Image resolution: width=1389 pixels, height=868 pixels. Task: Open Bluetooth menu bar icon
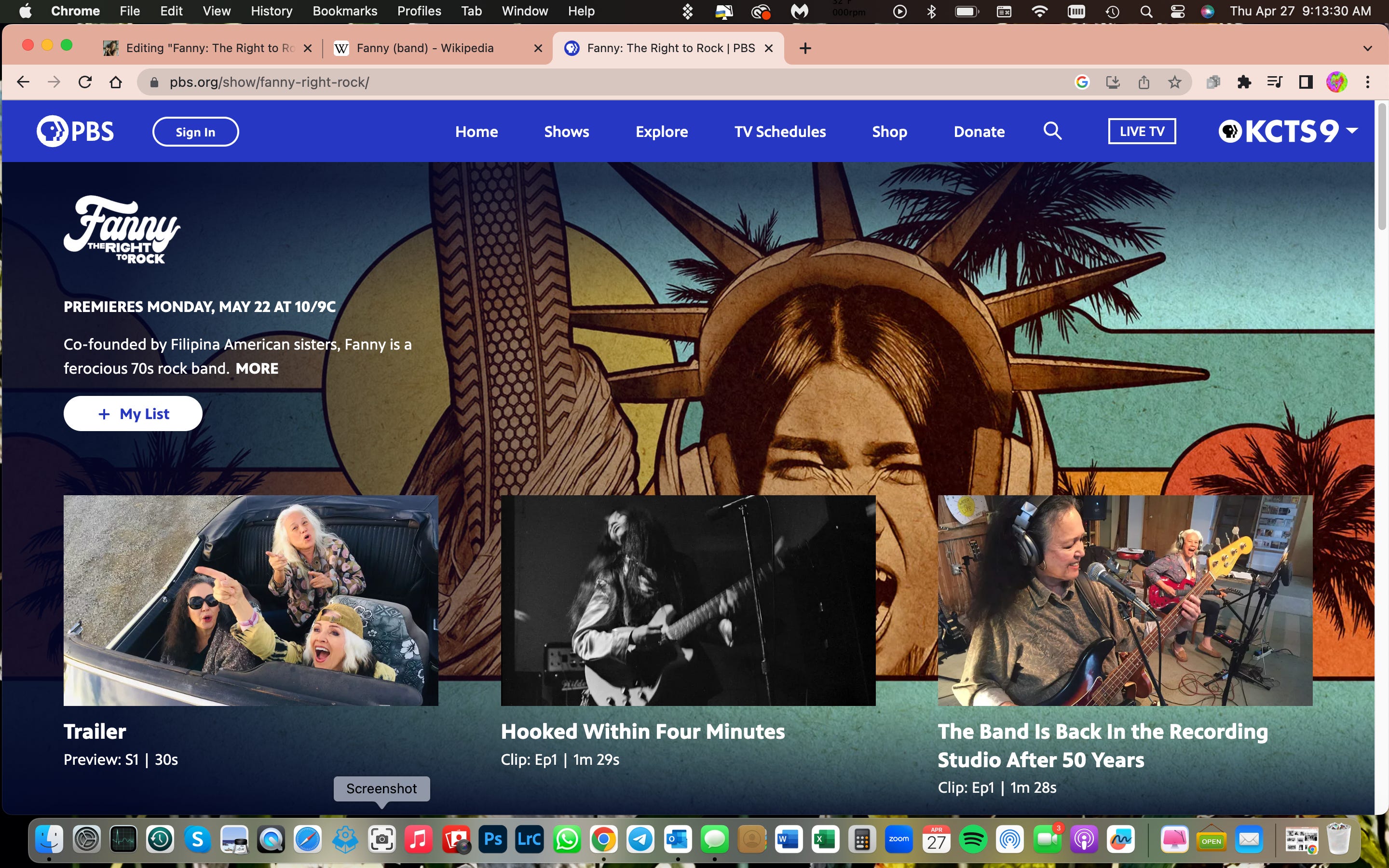(x=932, y=11)
